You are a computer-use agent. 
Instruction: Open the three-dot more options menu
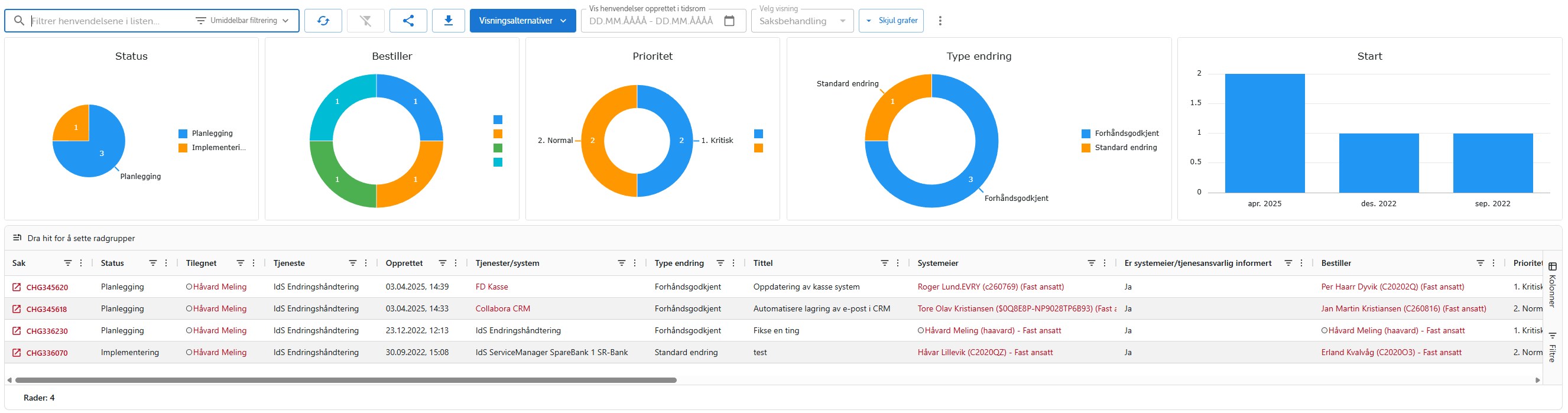tap(940, 21)
